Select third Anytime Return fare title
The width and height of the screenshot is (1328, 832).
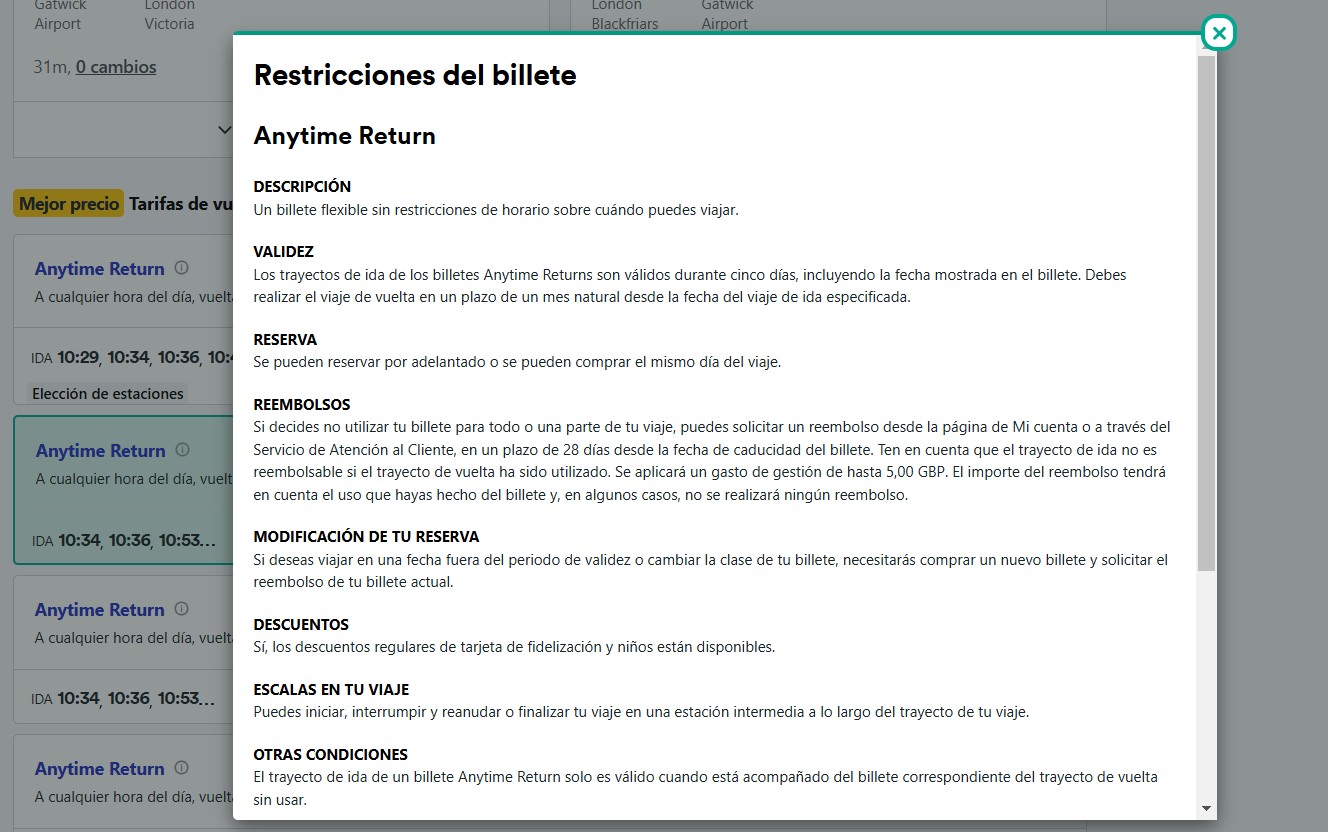[100, 610]
